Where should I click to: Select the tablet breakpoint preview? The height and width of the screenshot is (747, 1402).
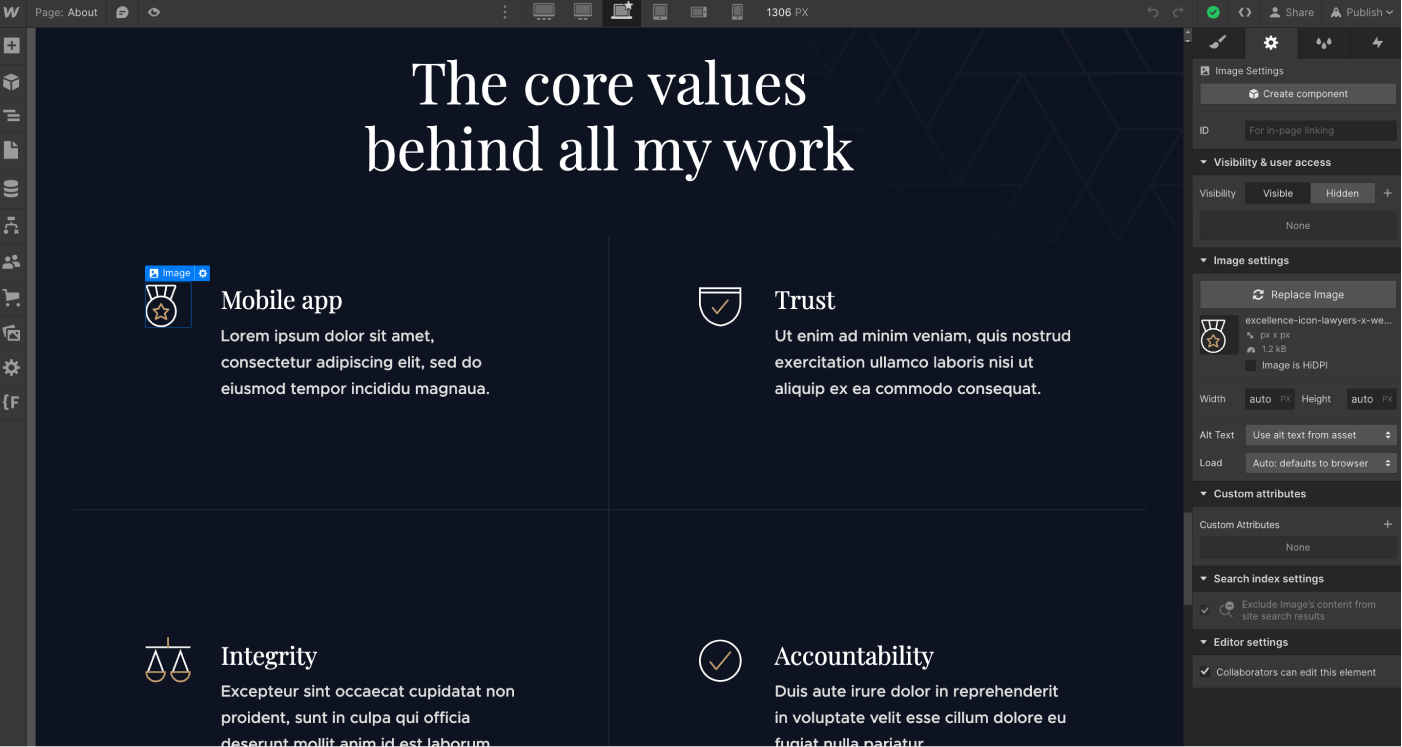coord(659,12)
